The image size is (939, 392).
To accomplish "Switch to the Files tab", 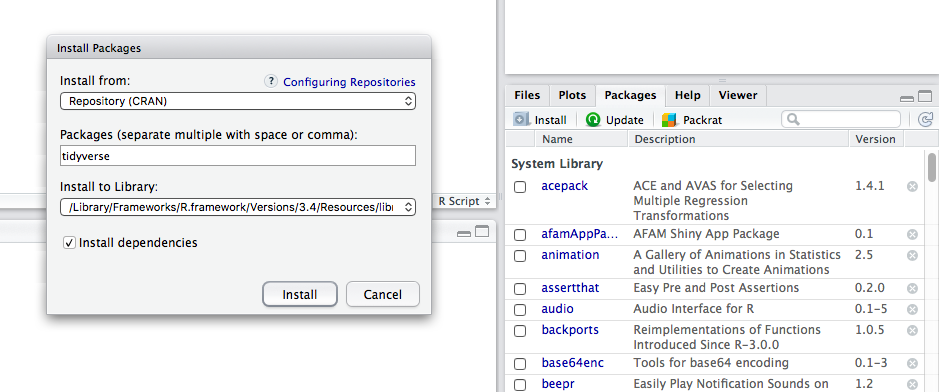I will [527, 95].
